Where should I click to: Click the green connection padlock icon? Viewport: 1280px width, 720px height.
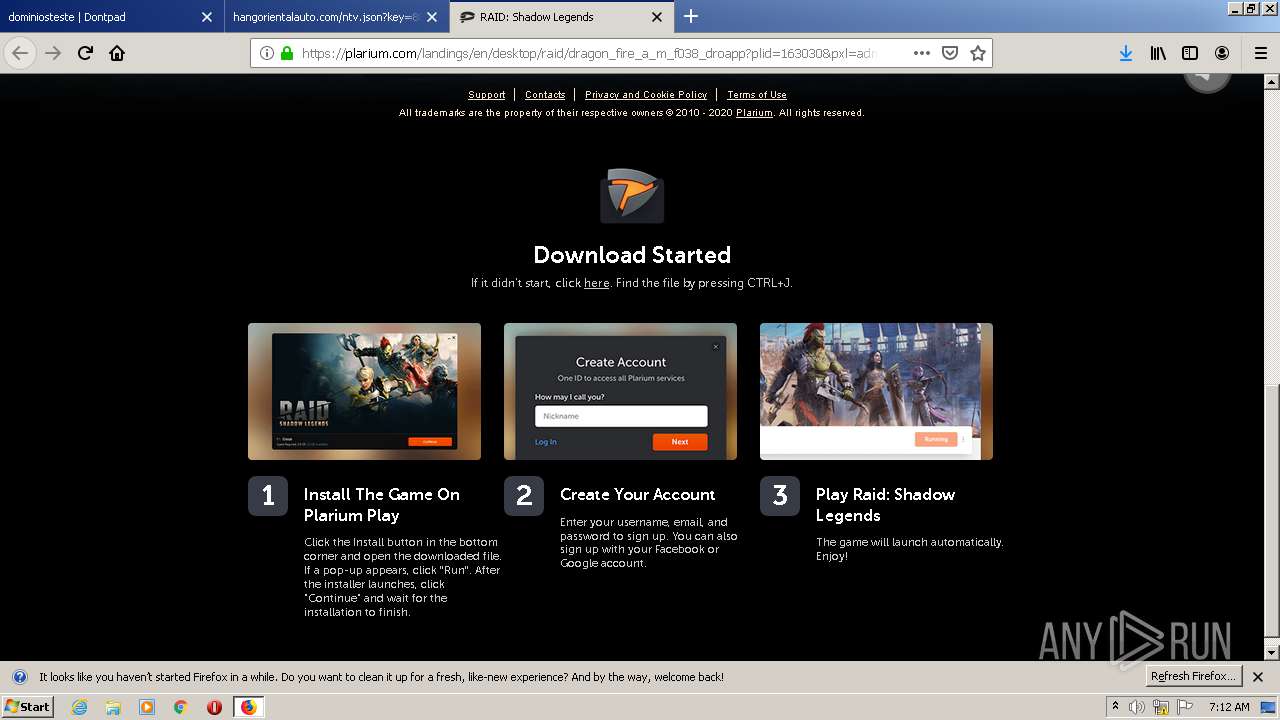point(287,53)
